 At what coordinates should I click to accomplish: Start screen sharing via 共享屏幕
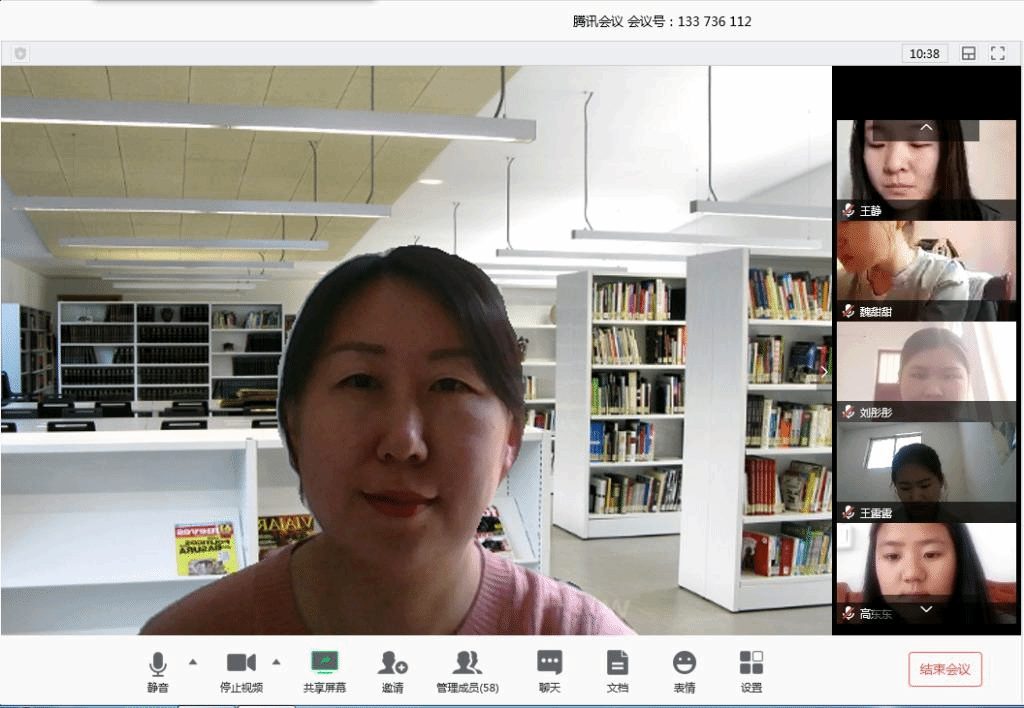click(325, 663)
